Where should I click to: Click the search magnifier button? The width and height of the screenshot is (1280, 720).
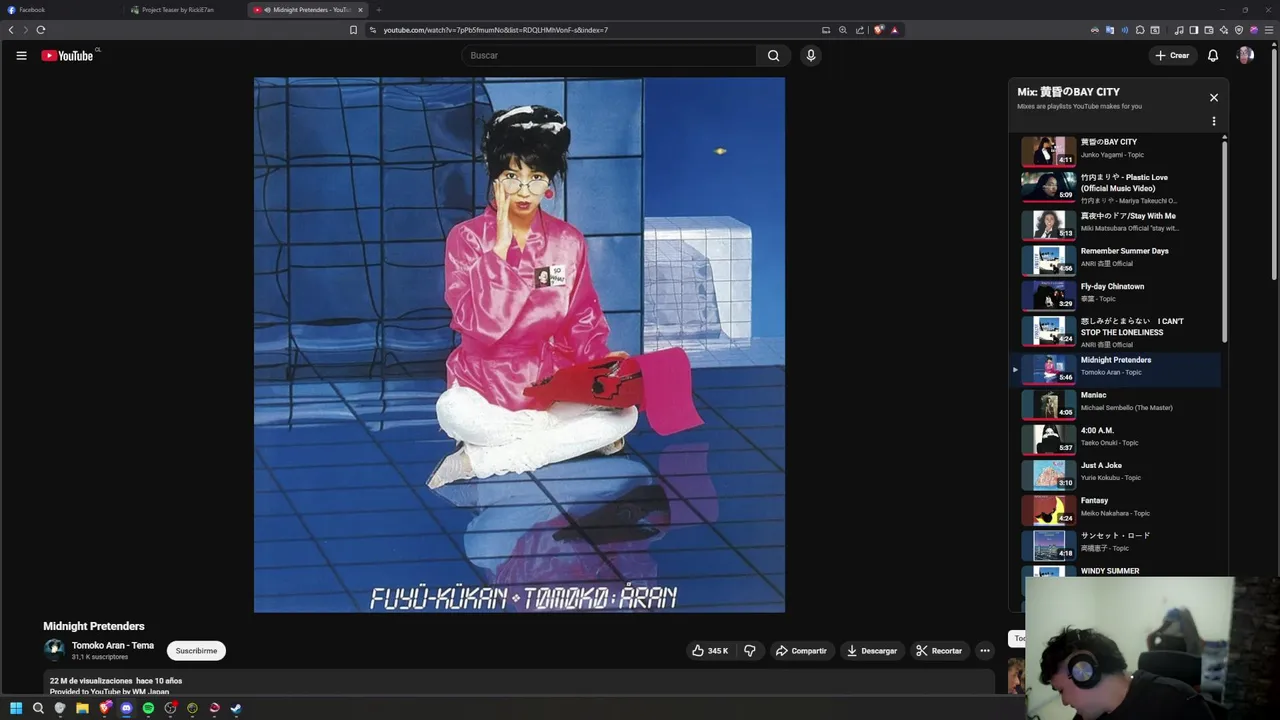click(773, 56)
